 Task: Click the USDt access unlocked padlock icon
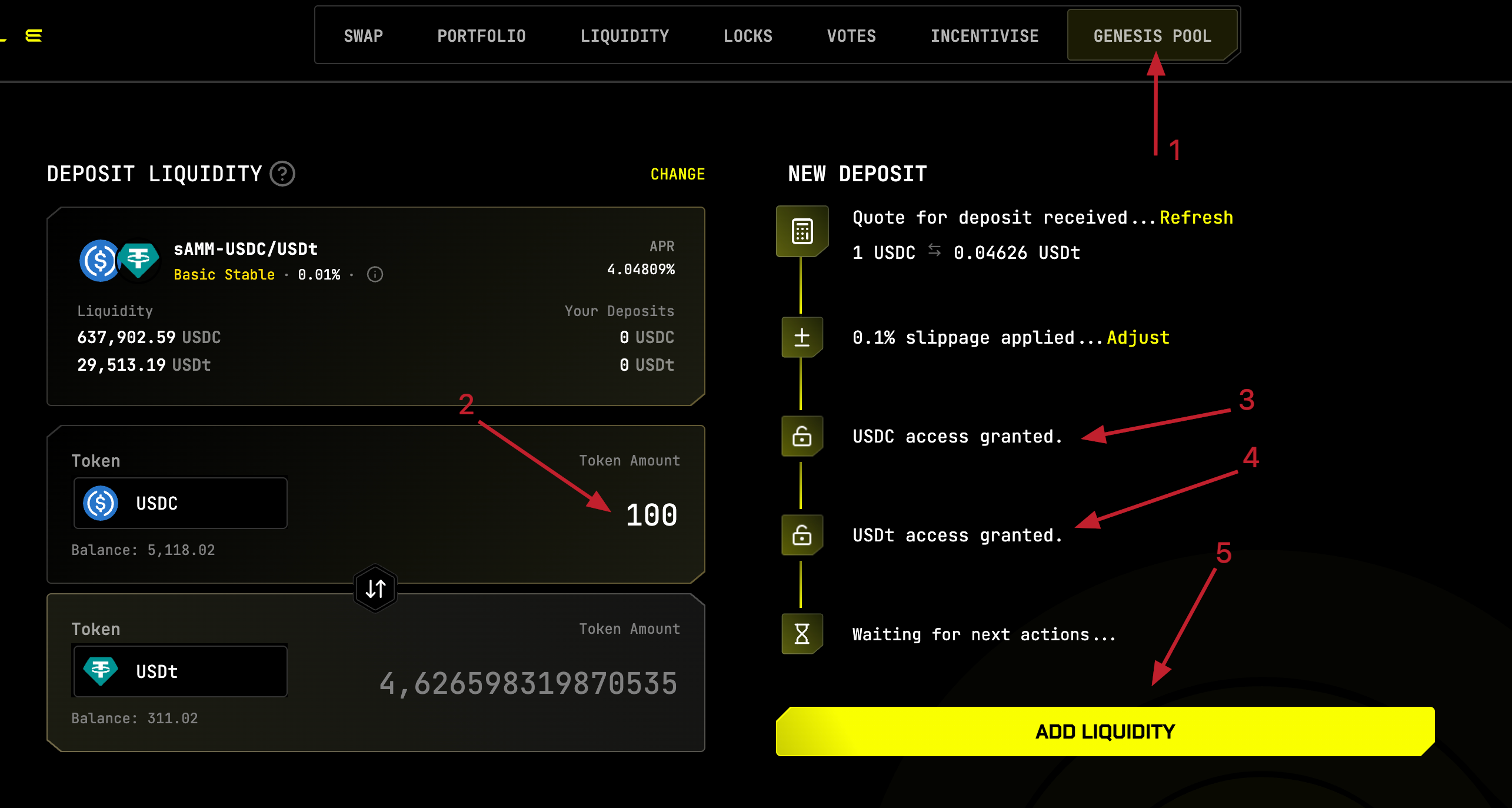[x=802, y=535]
